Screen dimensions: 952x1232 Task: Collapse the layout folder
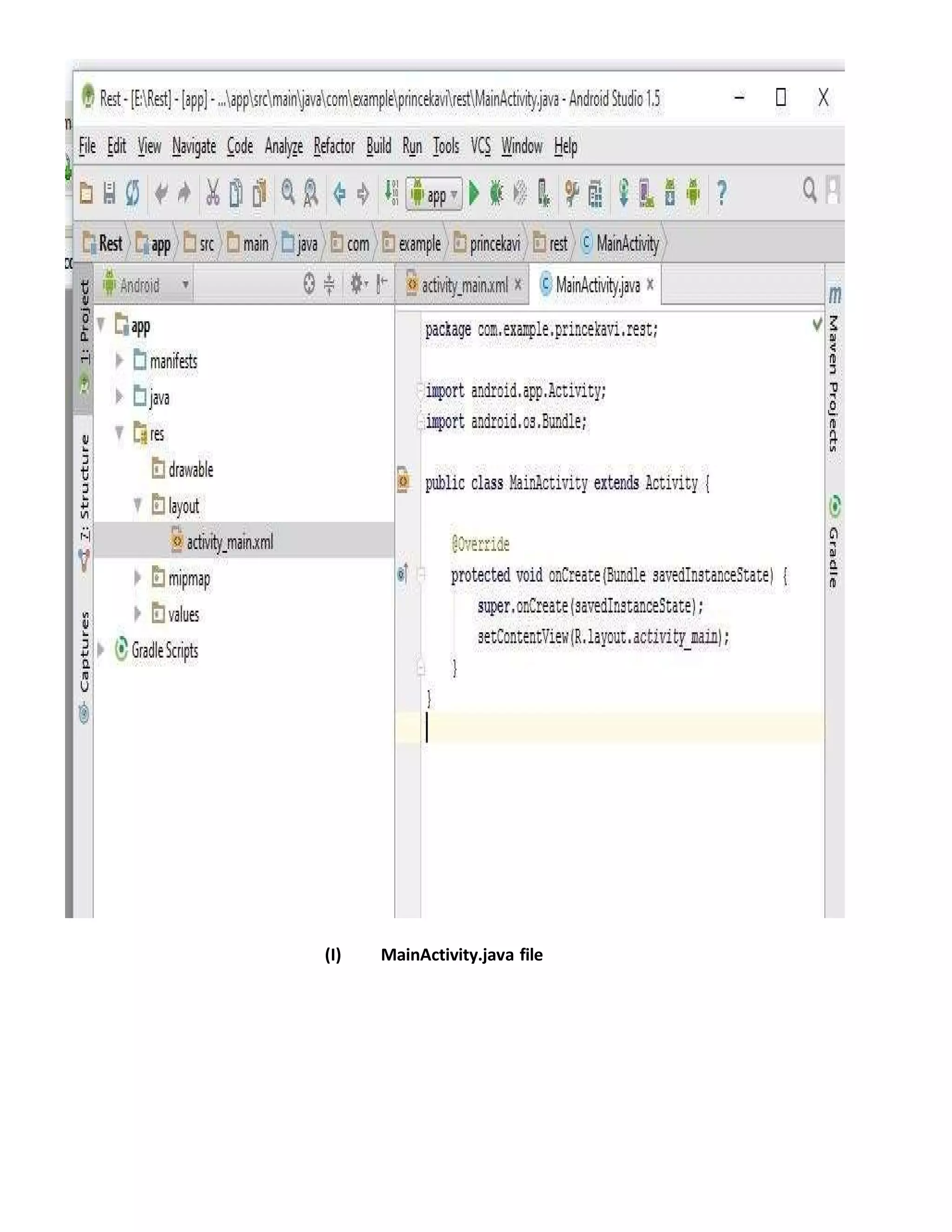(x=138, y=505)
